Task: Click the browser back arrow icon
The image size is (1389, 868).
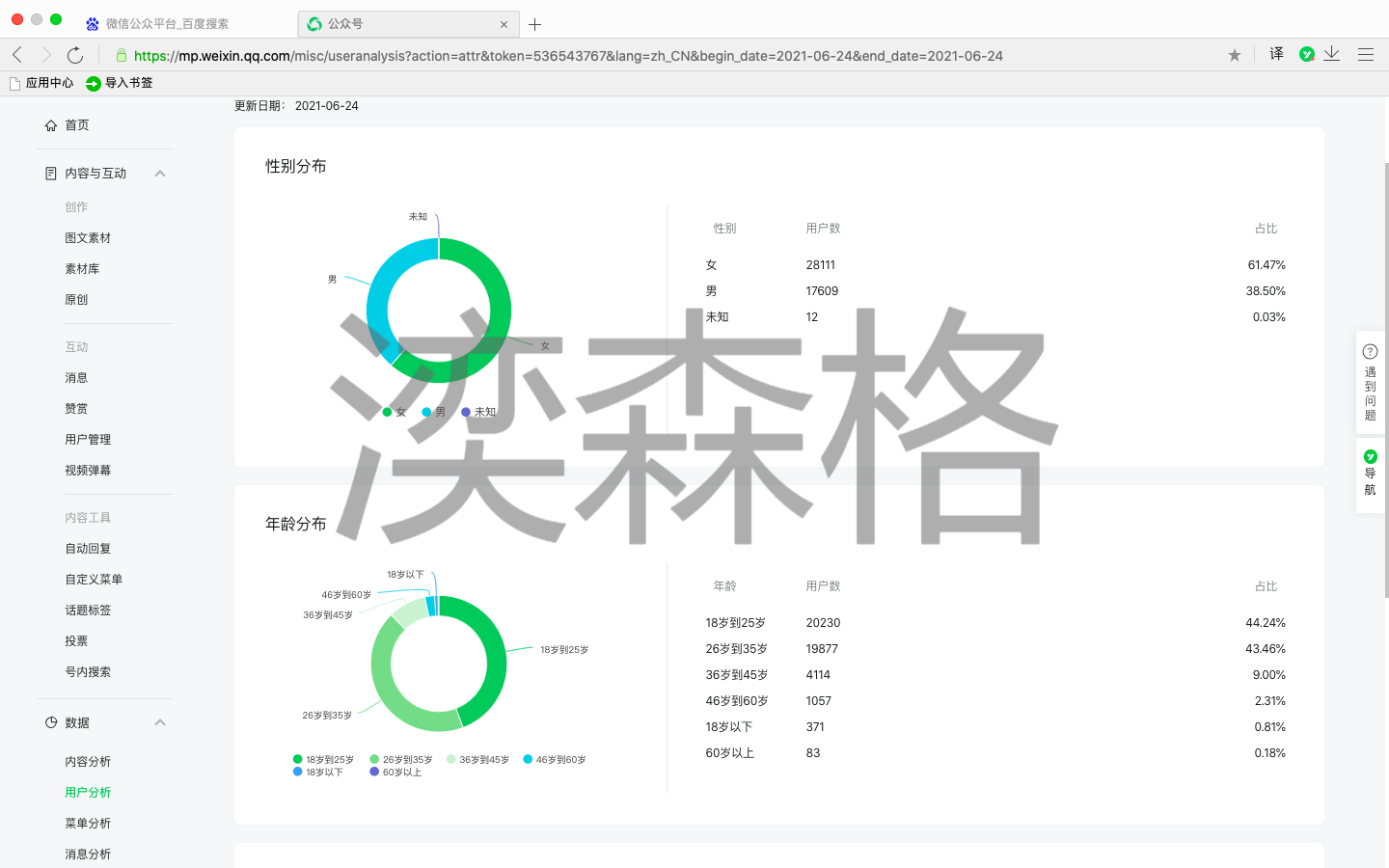Action: [17, 55]
